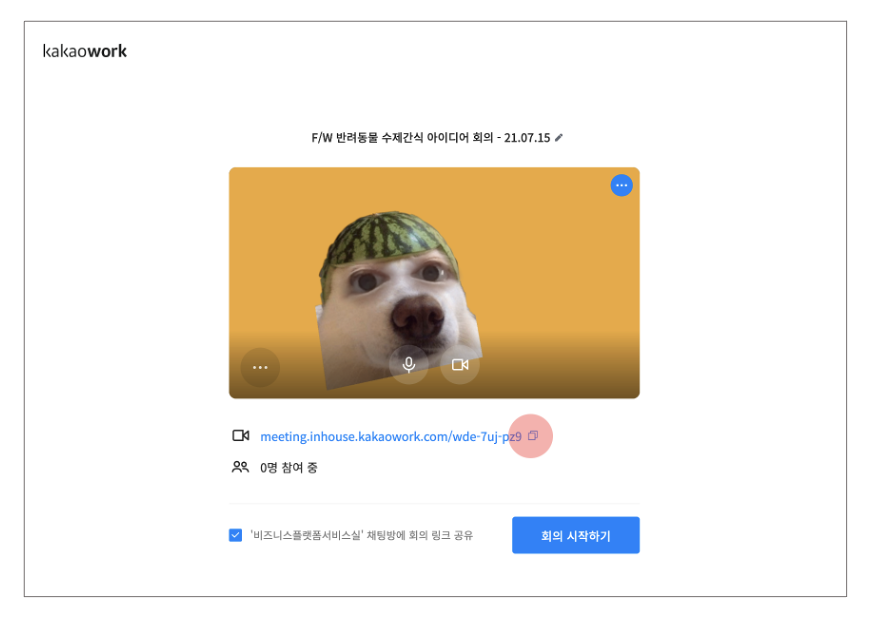Open the blue more-options button on video preview
The width and height of the screenshot is (870, 626).
(621, 185)
